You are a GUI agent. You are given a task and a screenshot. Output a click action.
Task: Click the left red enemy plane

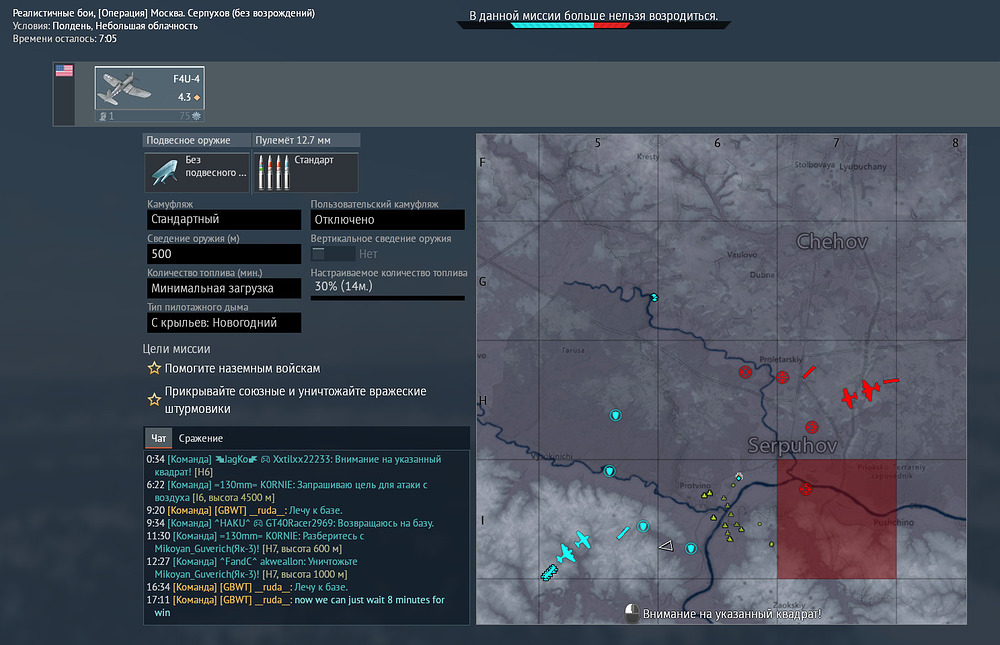849,397
